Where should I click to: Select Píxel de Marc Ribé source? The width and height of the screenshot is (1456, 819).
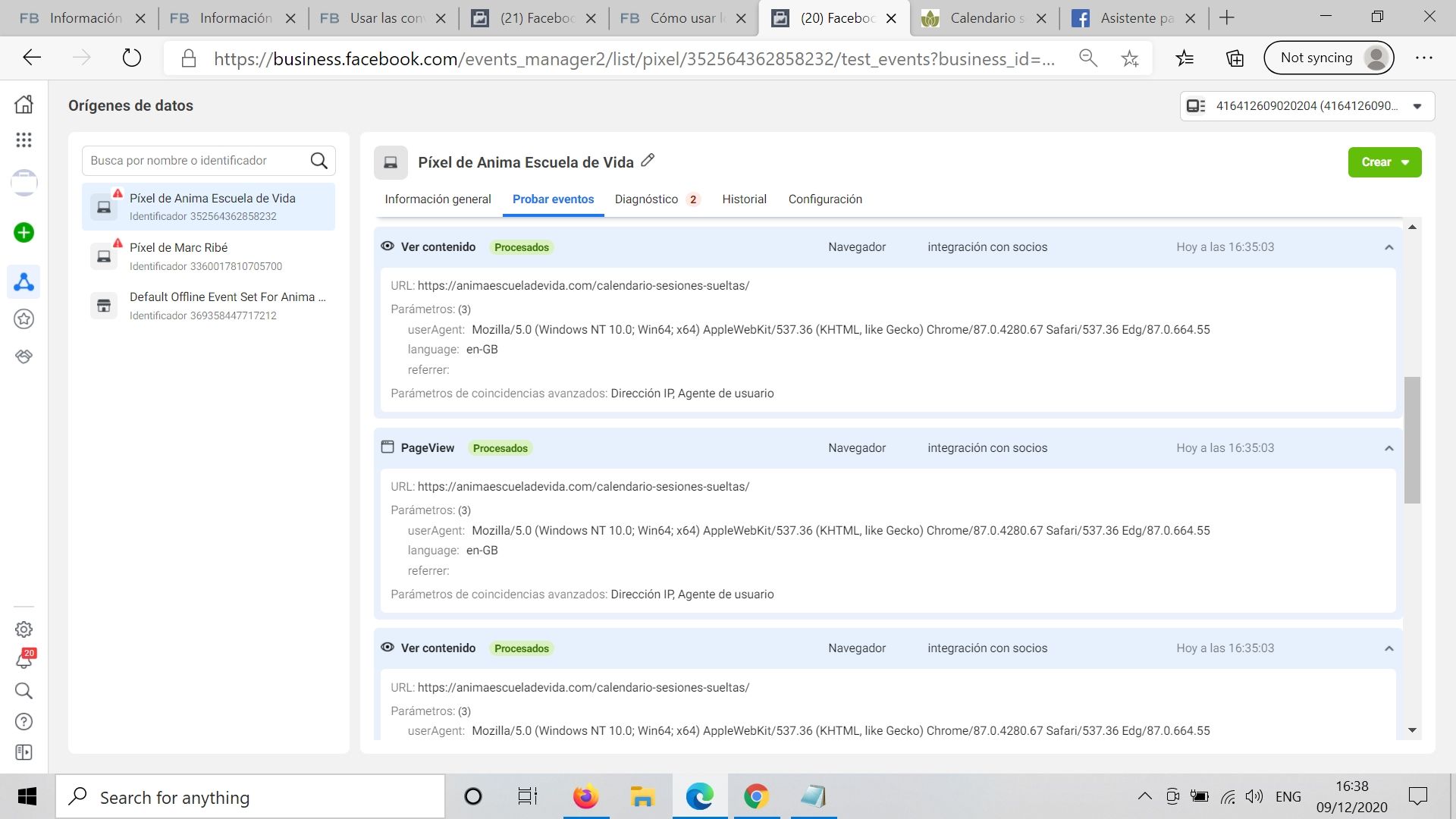[x=209, y=256]
